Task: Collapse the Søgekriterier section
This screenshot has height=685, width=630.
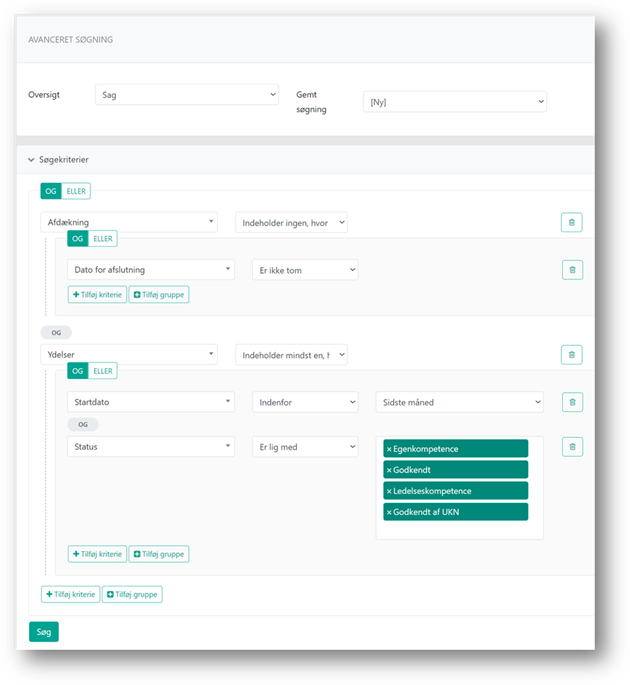Action: tap(32, 159)
